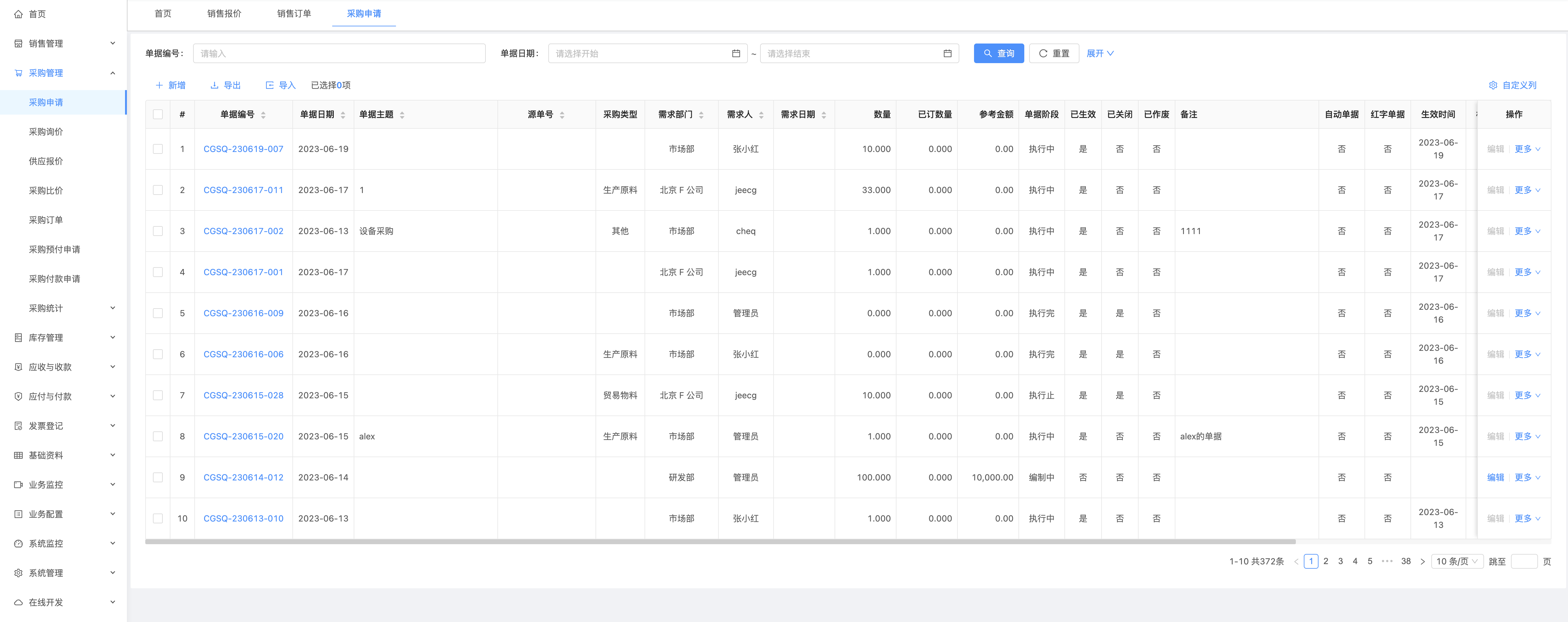The height and width of the screenshot is (622, 1568).
Task: Click the 系统监控 dashboard icon
Action: [x=18, y=544]
